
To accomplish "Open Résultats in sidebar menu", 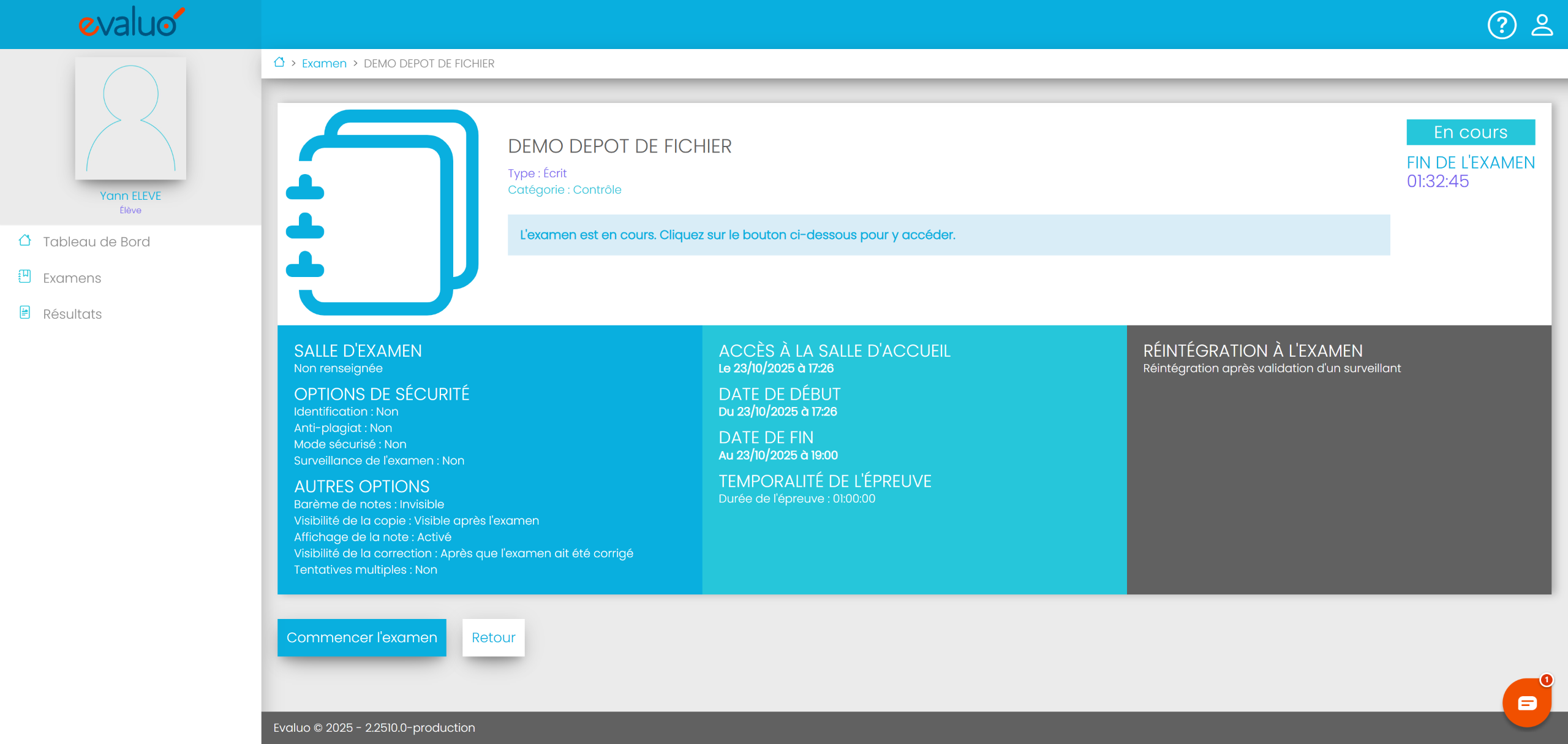I will pyautogui.click(x=72, y=314).
